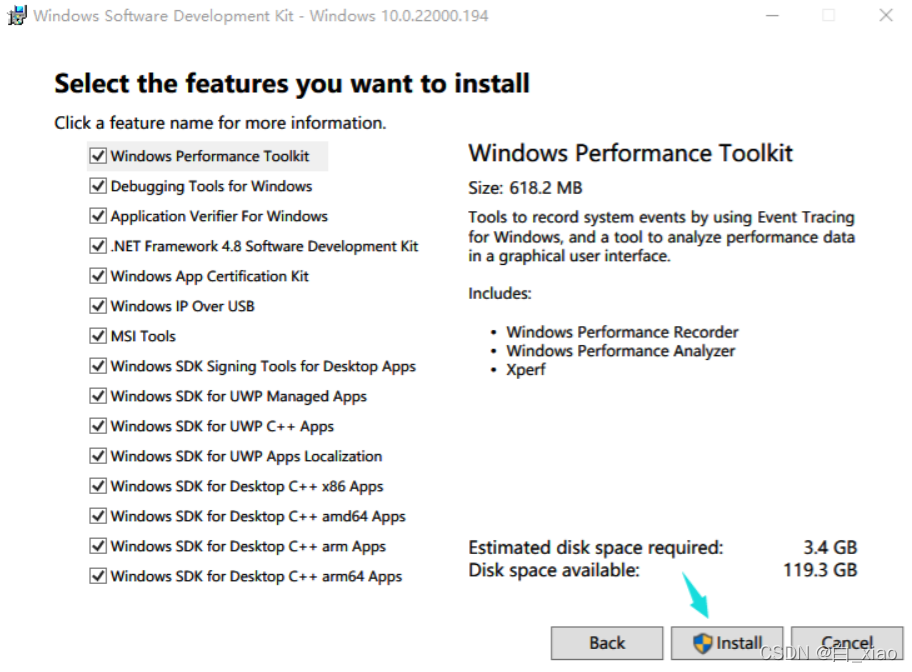The height and width of the screenshot is (672, 912).
Task: Disable Windows IP Over USB
Action: 97,306
